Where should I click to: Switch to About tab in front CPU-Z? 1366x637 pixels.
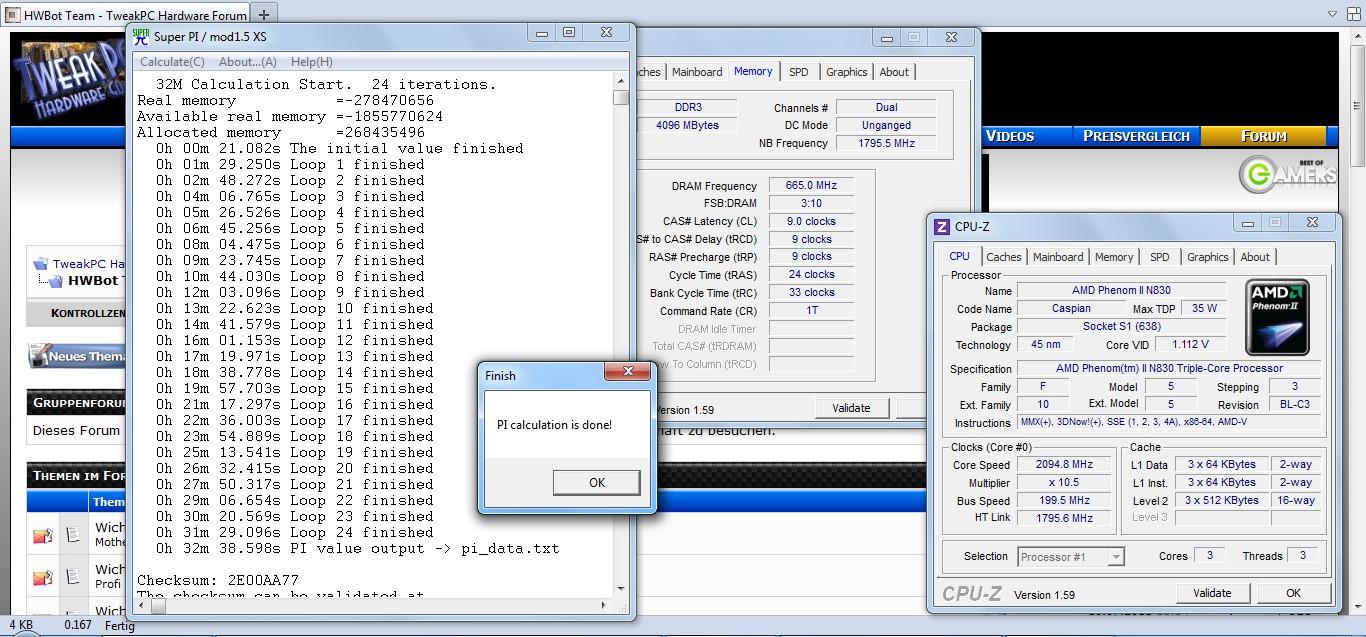[1255, 257]
